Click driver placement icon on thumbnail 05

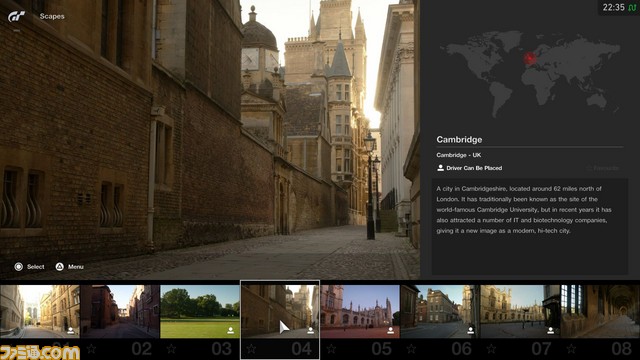(391, 330)
